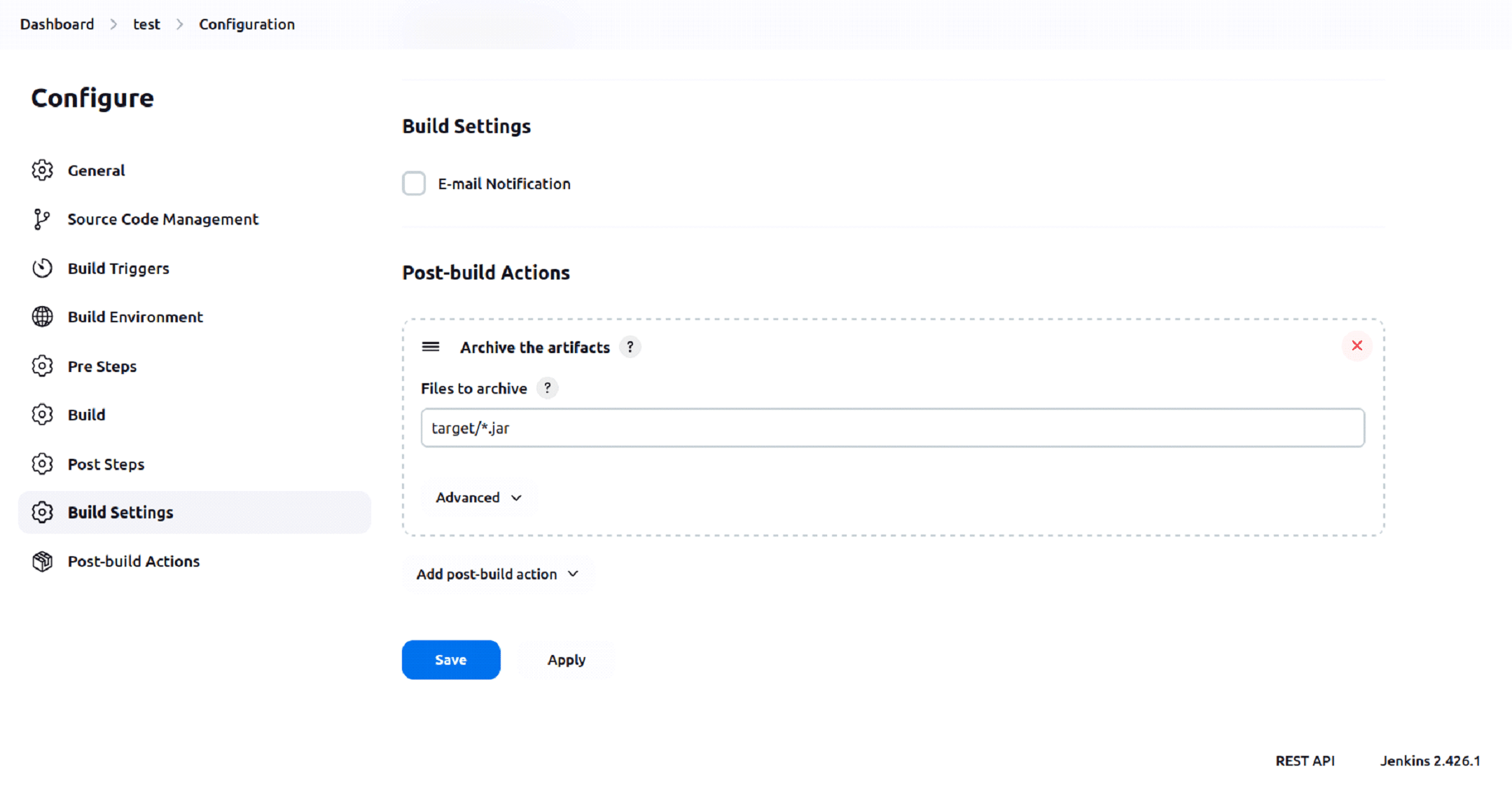This screenshot has width=1512, height=793.
Task: Open the REST API link
Action: tap(1305, 761)
